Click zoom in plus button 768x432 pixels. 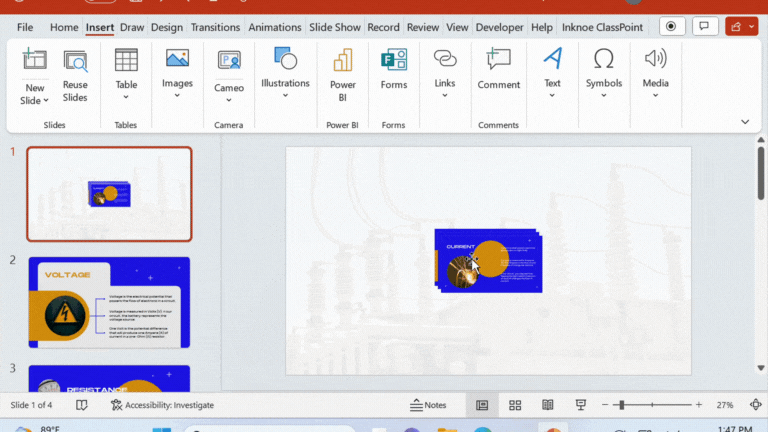pyautogui.click(x=698, y=405)
